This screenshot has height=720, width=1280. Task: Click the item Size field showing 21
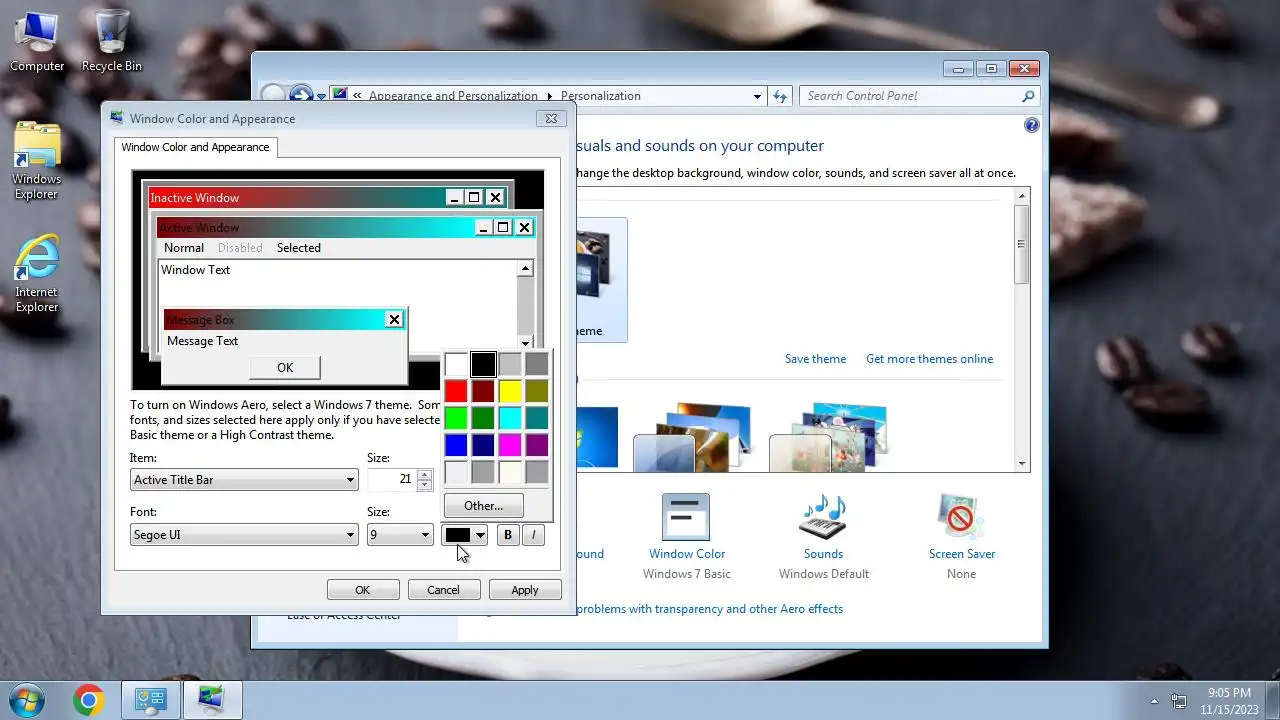392,480
